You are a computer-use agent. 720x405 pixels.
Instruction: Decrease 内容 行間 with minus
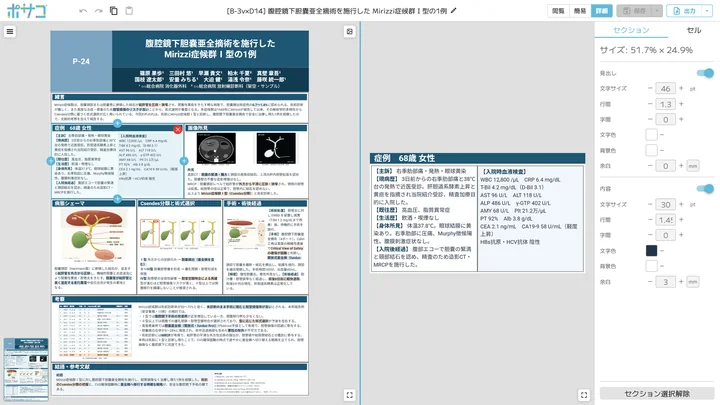click(x=650, y=219)
